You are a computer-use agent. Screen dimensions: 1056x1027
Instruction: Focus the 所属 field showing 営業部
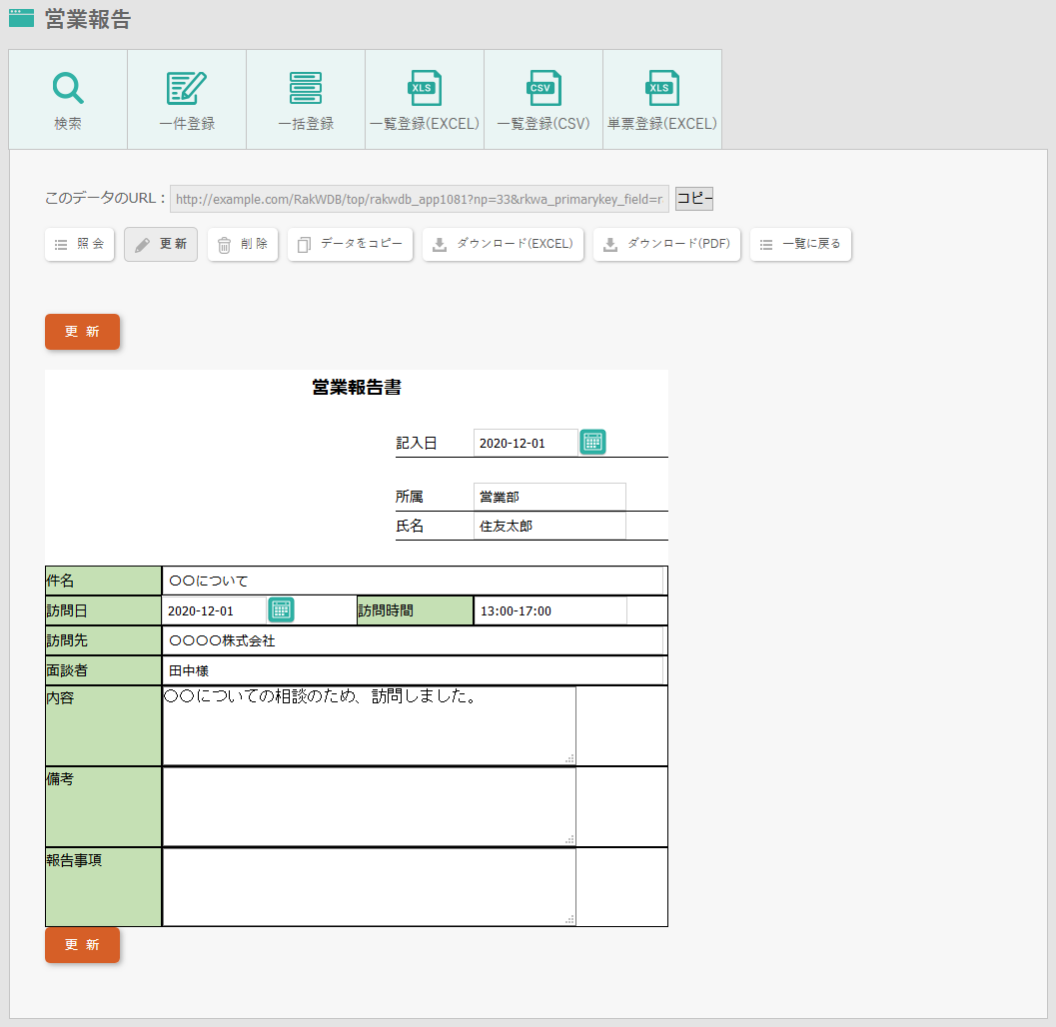click(550, 497)
